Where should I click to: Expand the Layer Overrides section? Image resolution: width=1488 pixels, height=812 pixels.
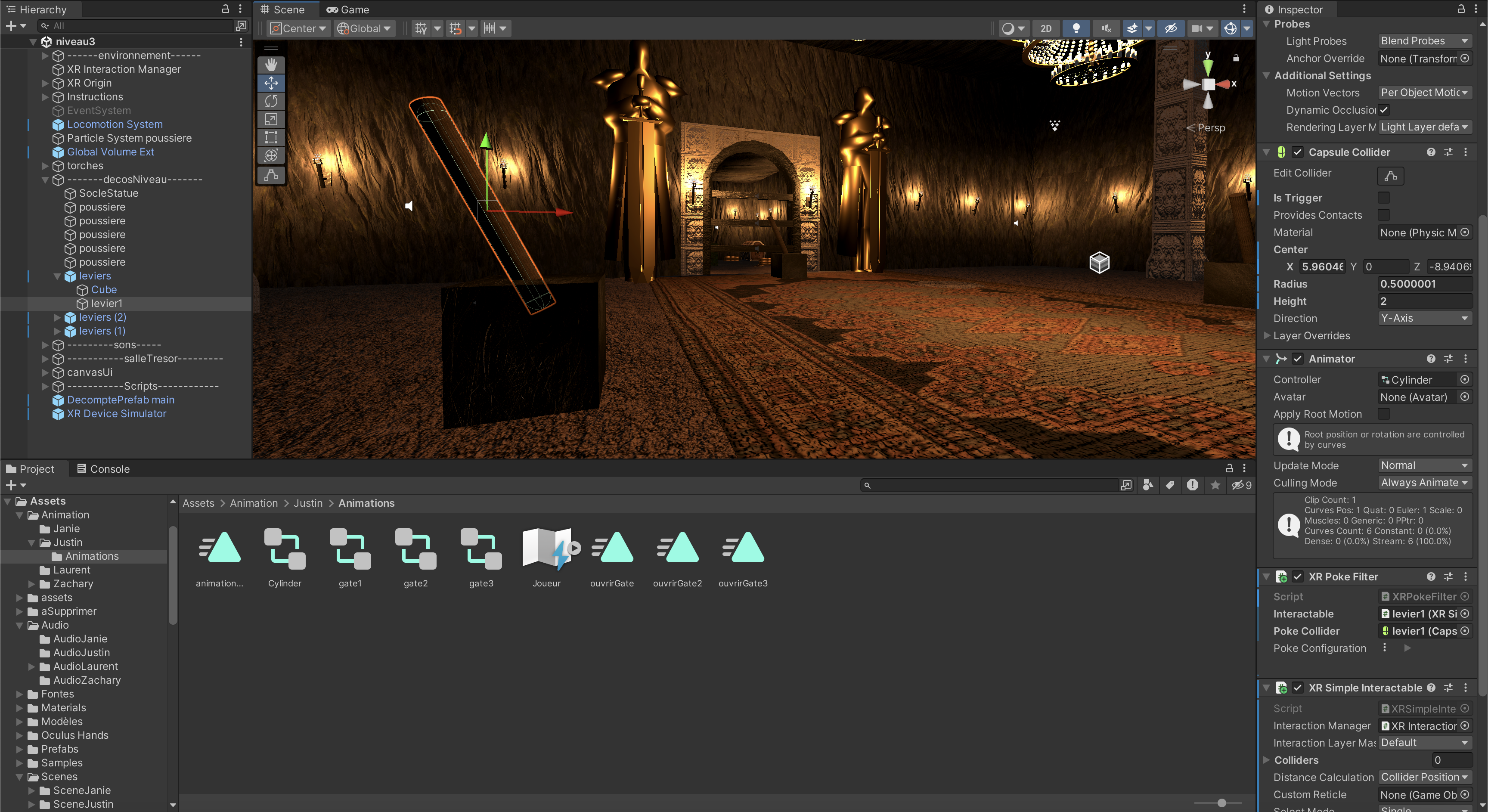pos(1267,335)
